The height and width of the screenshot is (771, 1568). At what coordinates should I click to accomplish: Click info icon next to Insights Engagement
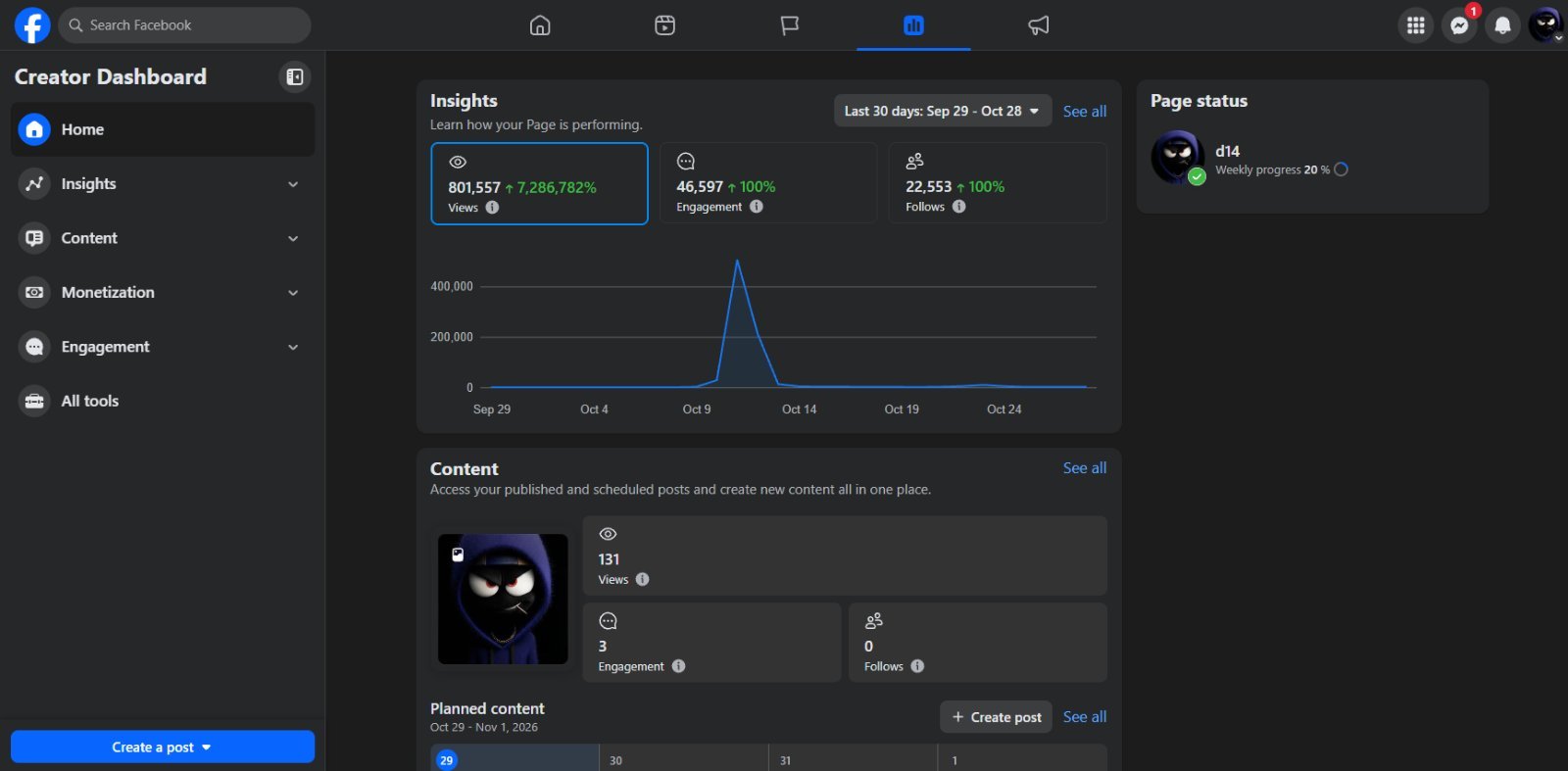point(757,207)
